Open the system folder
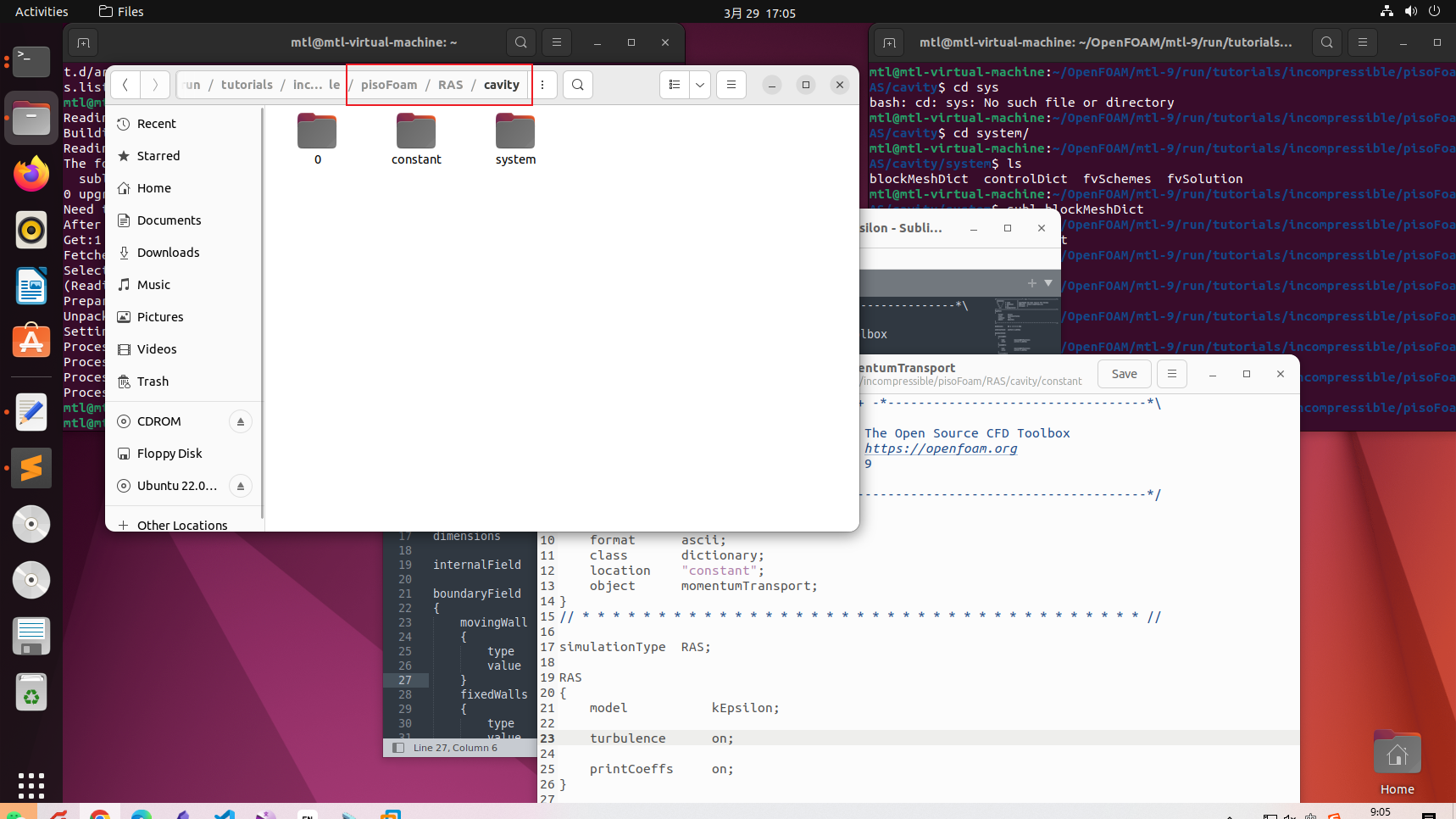Image resolution: width=1456 pixels, height=819 pixels. pyautogui.click(x=515, y=139)
